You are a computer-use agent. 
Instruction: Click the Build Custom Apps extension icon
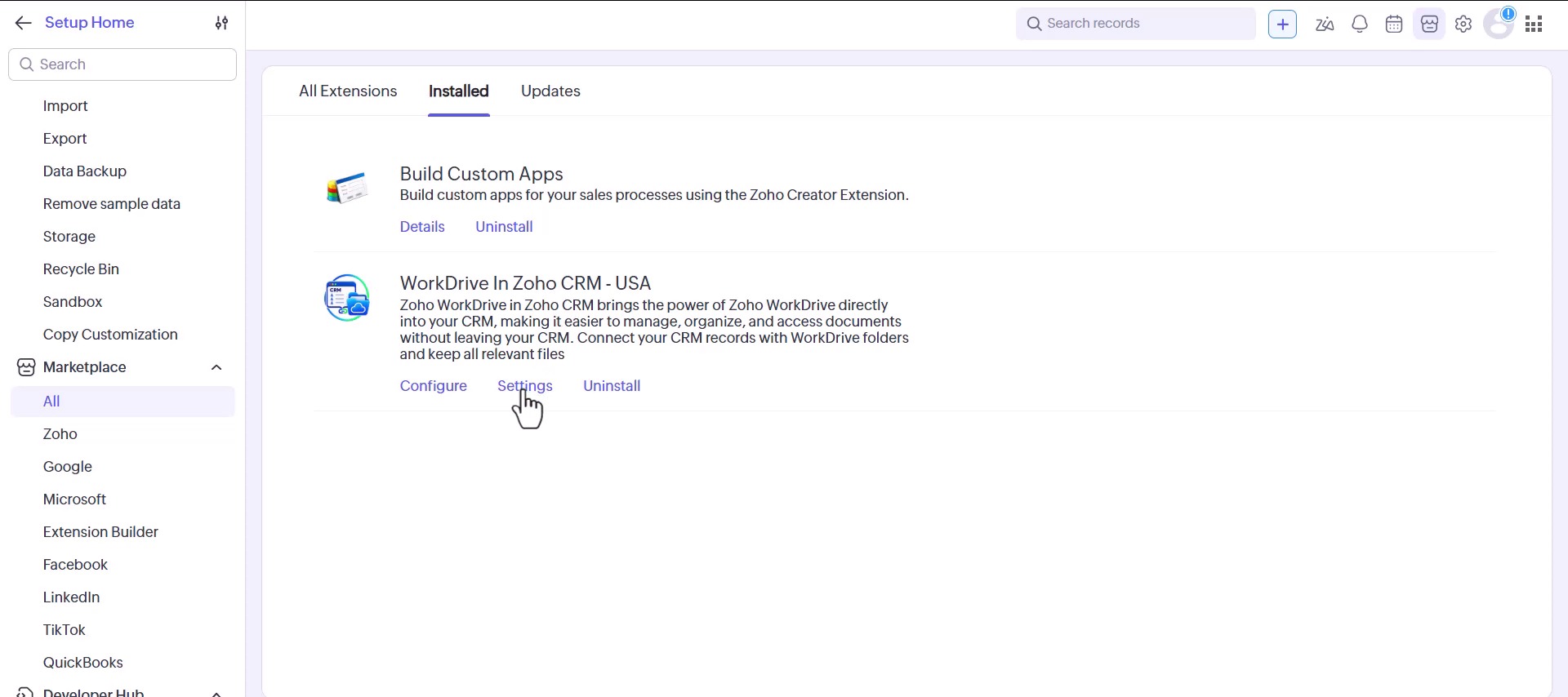347,189
